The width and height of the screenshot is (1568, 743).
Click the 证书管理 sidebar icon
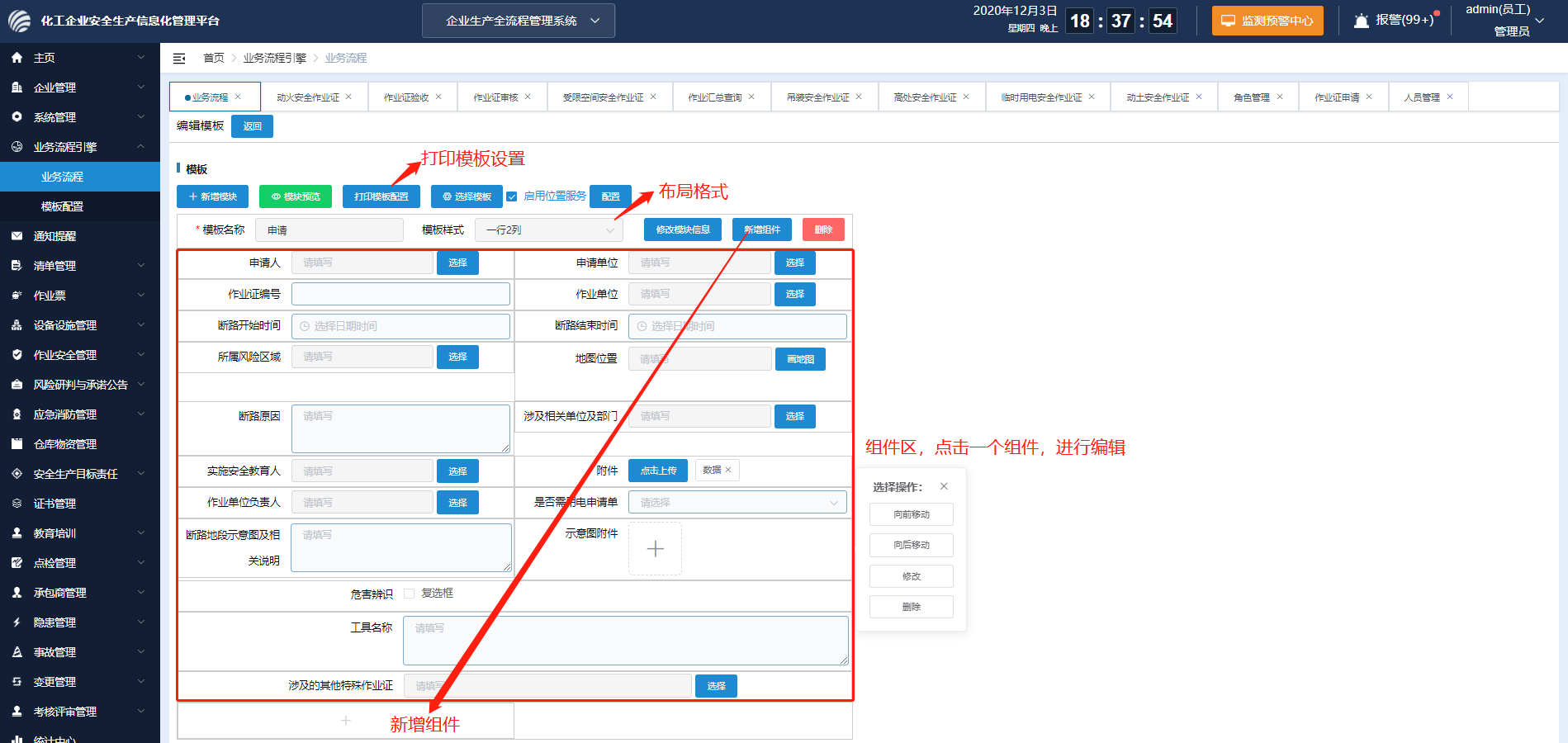tap(17, 504)
